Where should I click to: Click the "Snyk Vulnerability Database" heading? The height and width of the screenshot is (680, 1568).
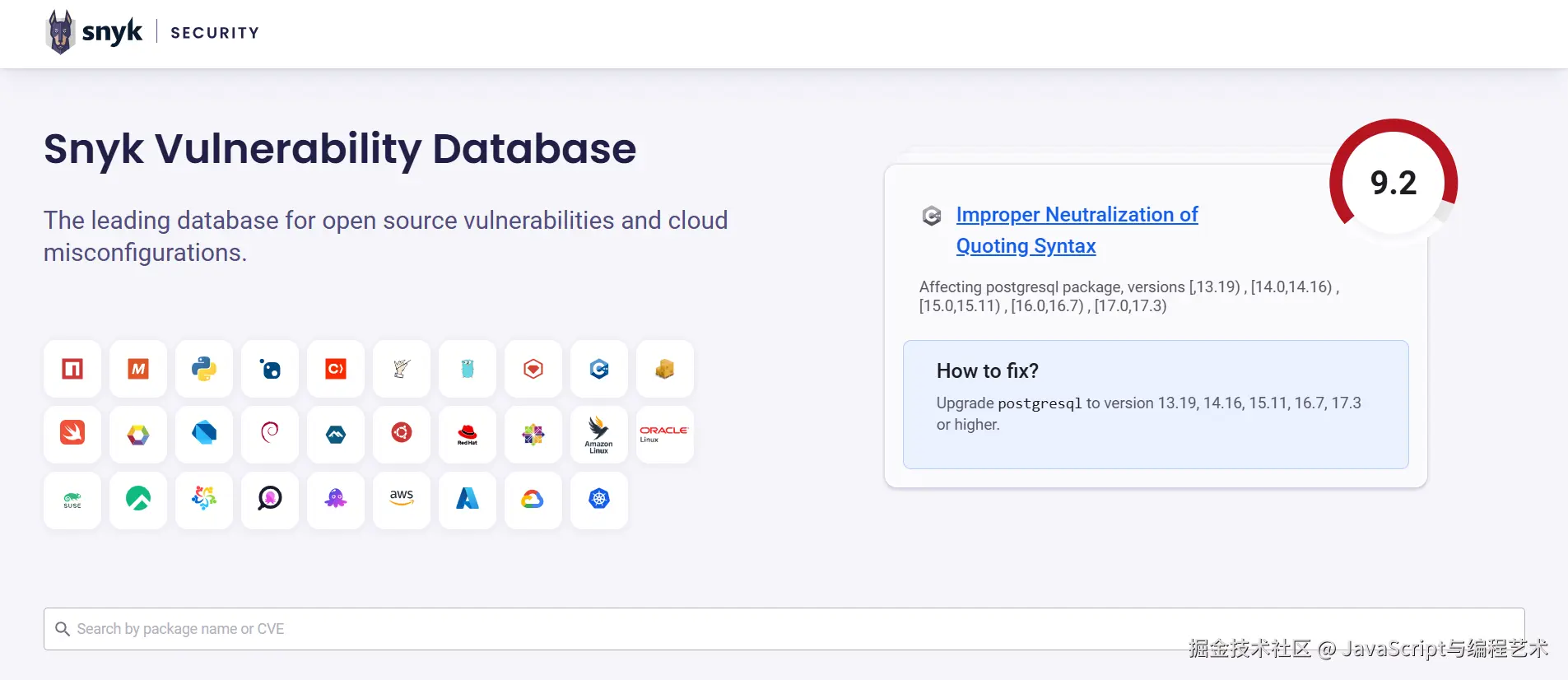pos(340,149)
